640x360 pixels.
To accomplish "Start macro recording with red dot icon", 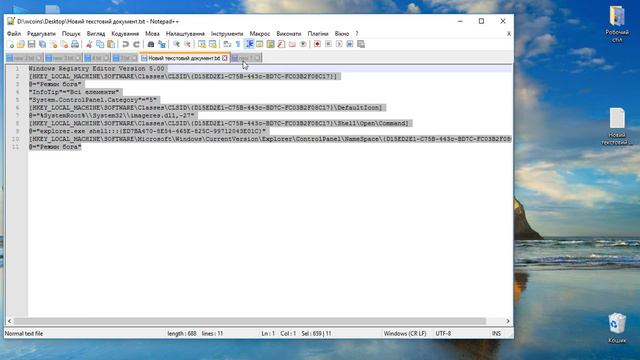I will point(317,44).
